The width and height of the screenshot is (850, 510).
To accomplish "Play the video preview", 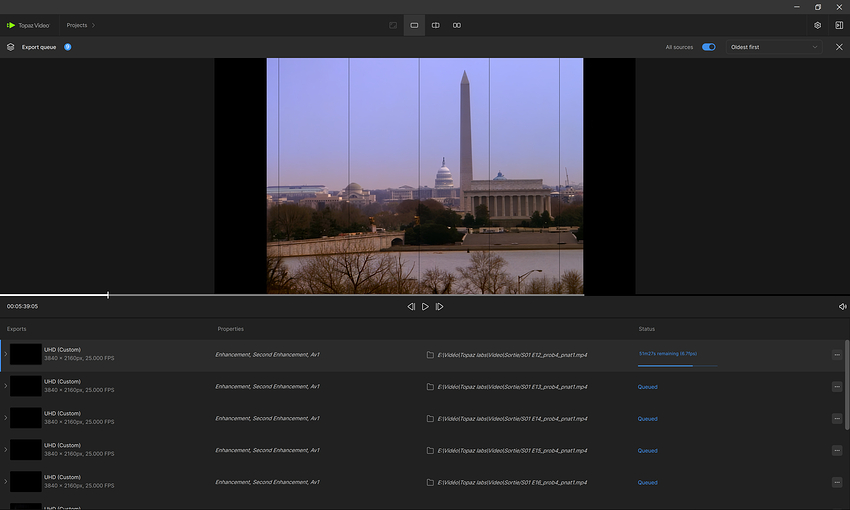I will [x=425, y=307].
